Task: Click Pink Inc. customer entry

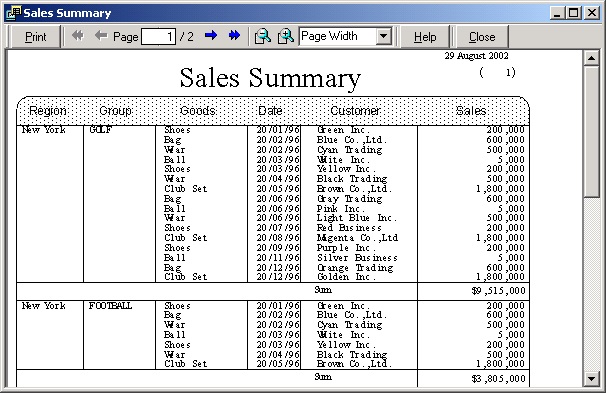Action: (340, 209)
